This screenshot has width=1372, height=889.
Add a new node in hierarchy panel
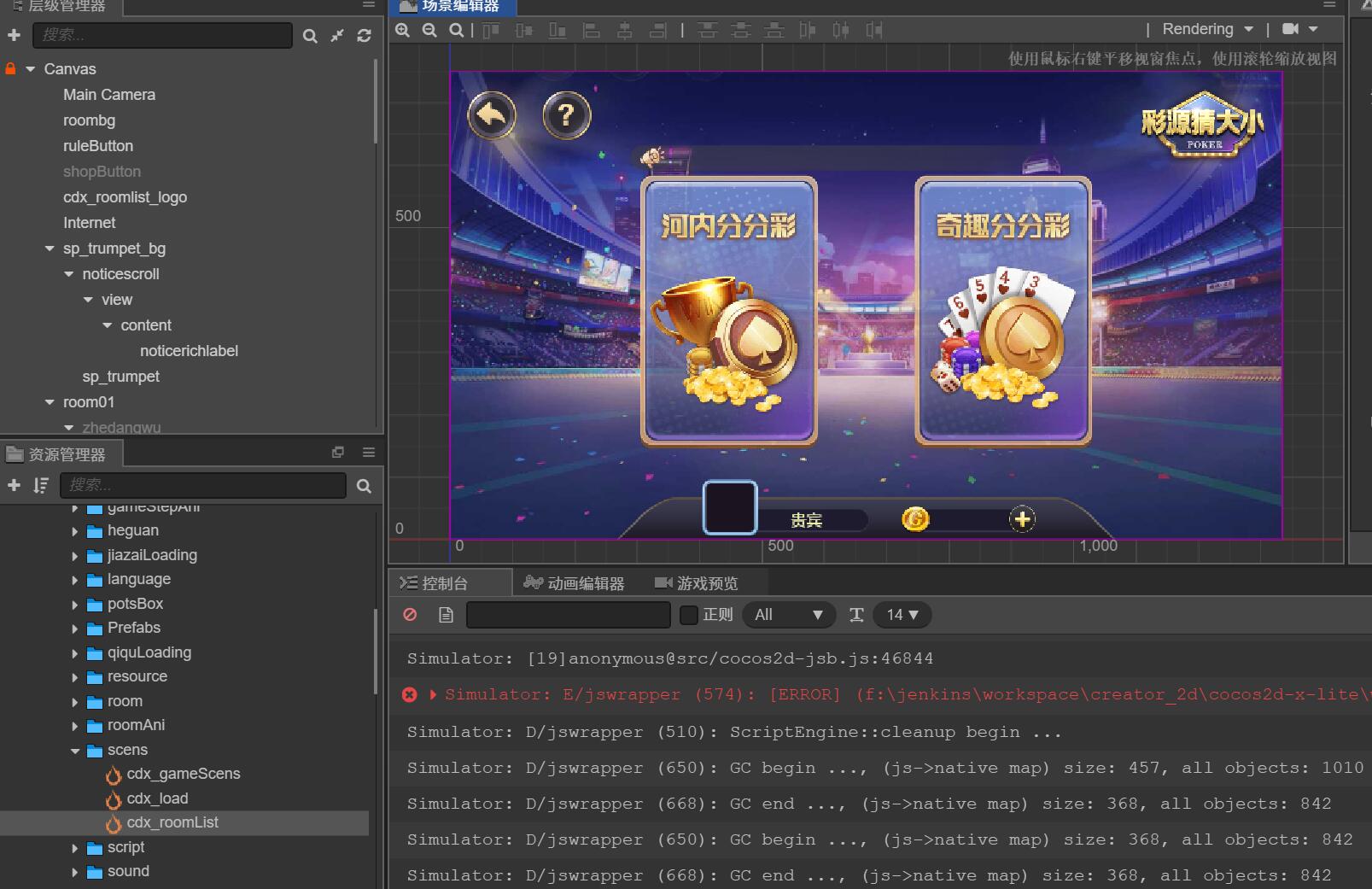(x=14, y=35)
